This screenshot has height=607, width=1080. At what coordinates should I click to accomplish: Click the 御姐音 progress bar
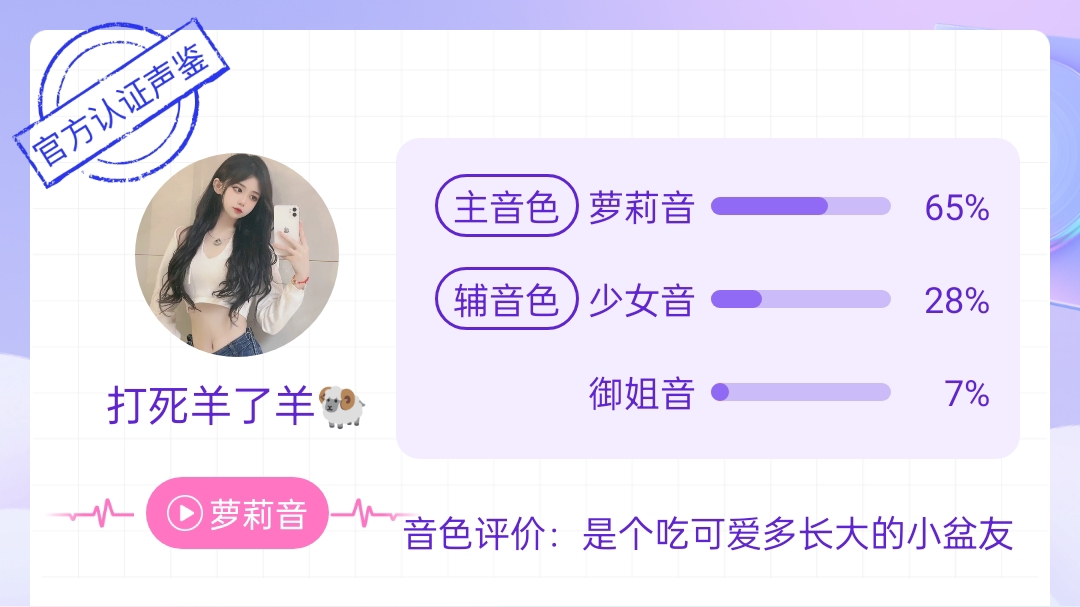point(800,392)
